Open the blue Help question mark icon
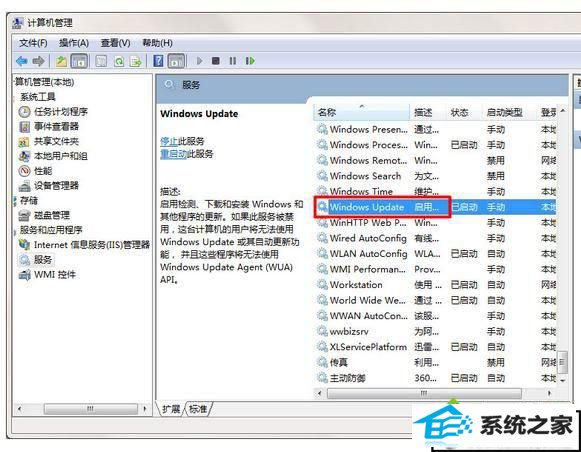 click(x=158, y=61)
